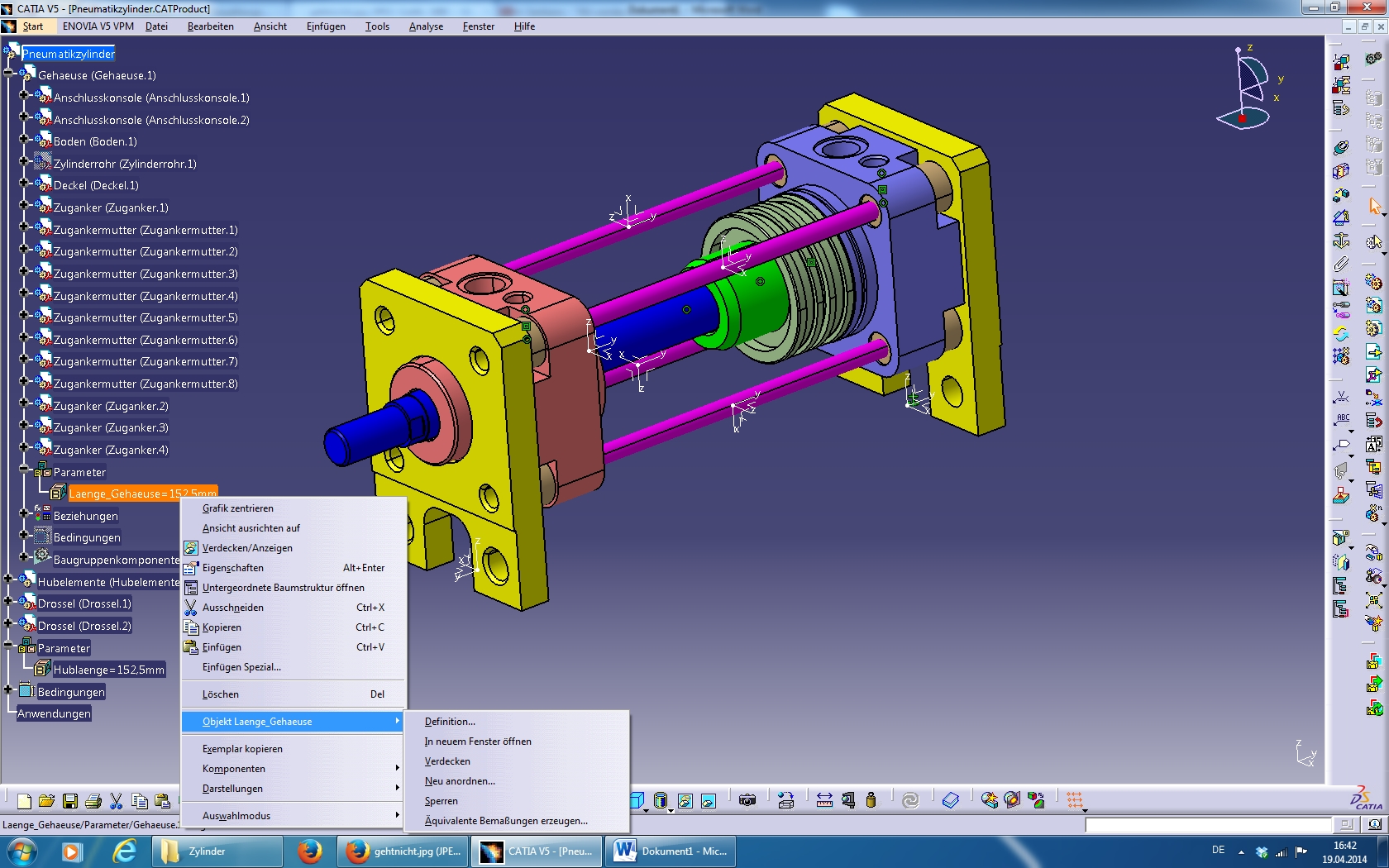This screenshot has height=868, width=1389.
Task: Click Löschen in the context menu
Action: click(x=294, y=694)
